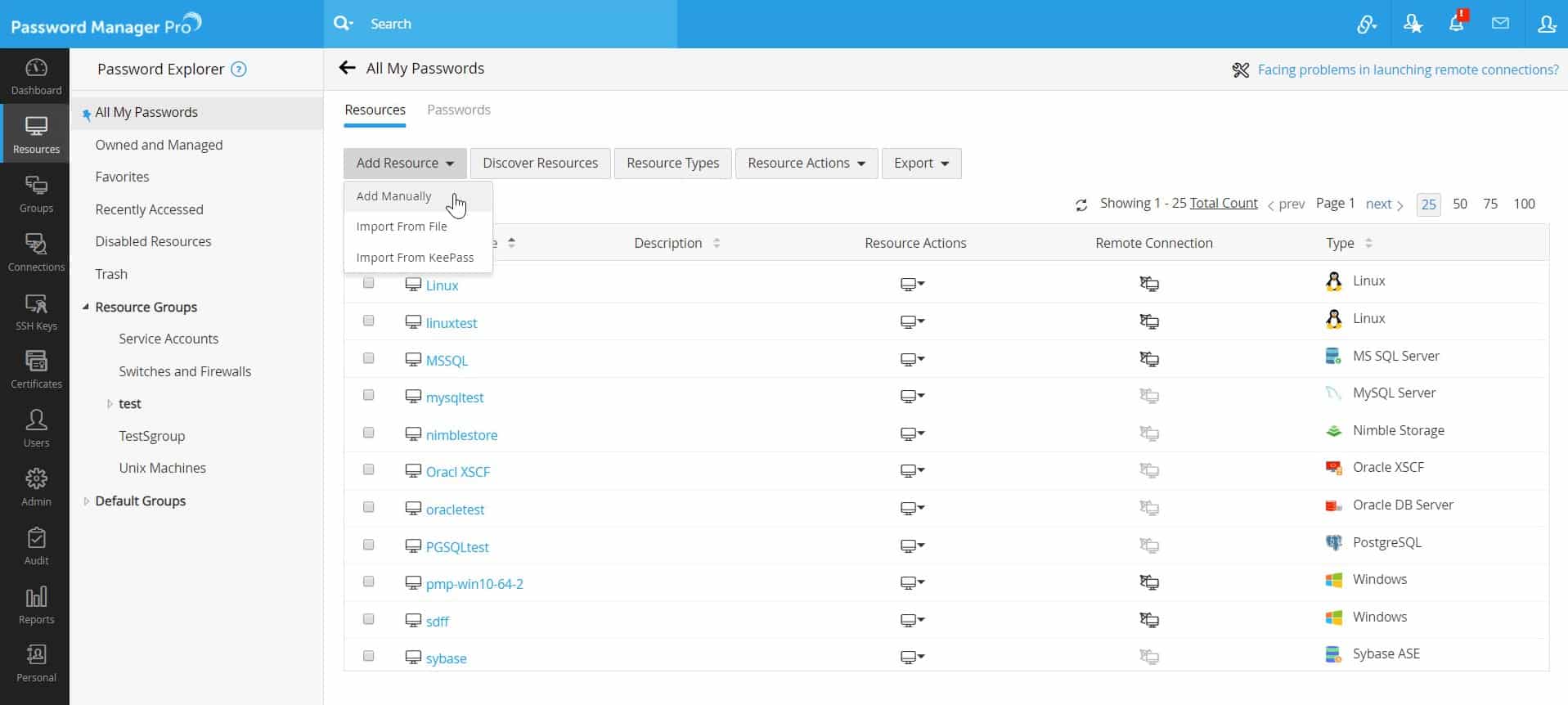Expand the Default Groups tree
The width and height of the screenshot is (1568, 705).
click(x=86, y=501)
